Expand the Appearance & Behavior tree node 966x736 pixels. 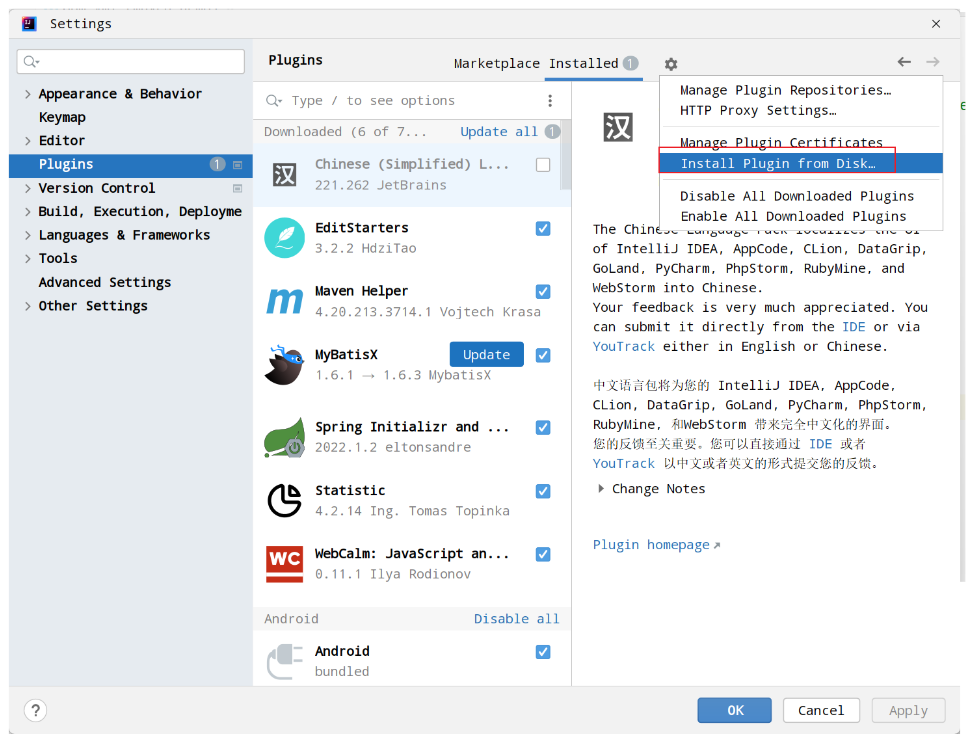[28, 94]
